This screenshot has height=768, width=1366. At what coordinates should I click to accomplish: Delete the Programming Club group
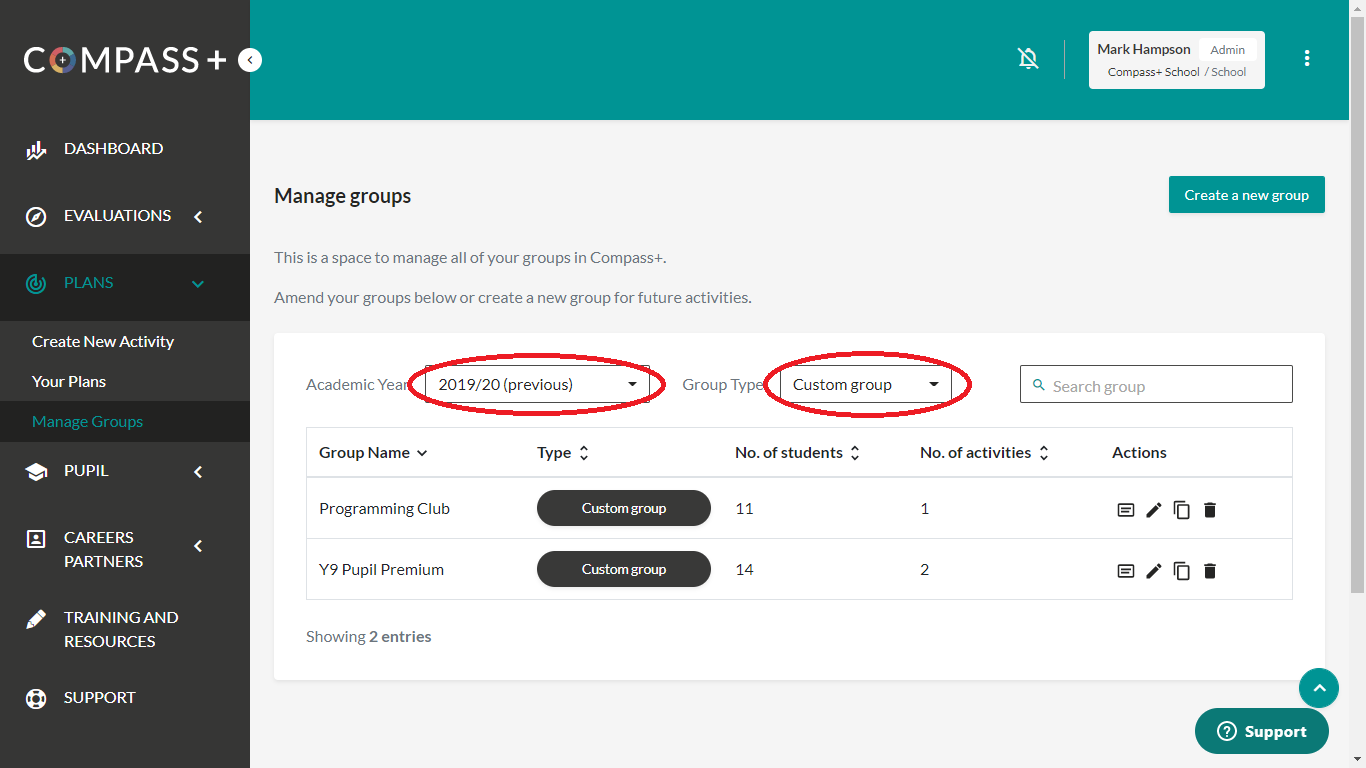[x=1210, y=510]
